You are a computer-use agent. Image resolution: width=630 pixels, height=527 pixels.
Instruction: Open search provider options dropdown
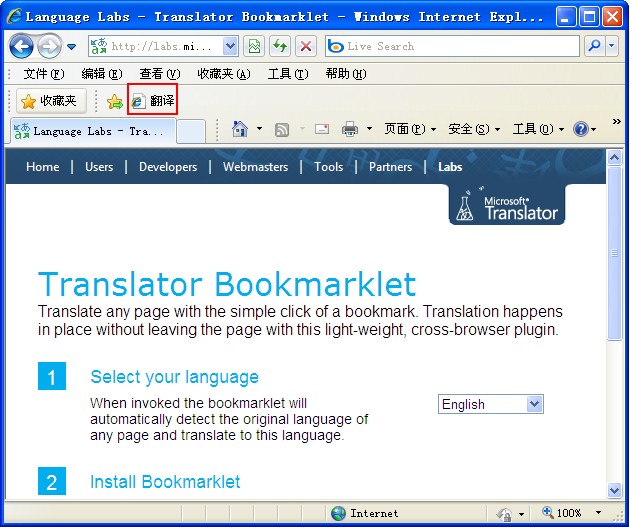point(612,46)
